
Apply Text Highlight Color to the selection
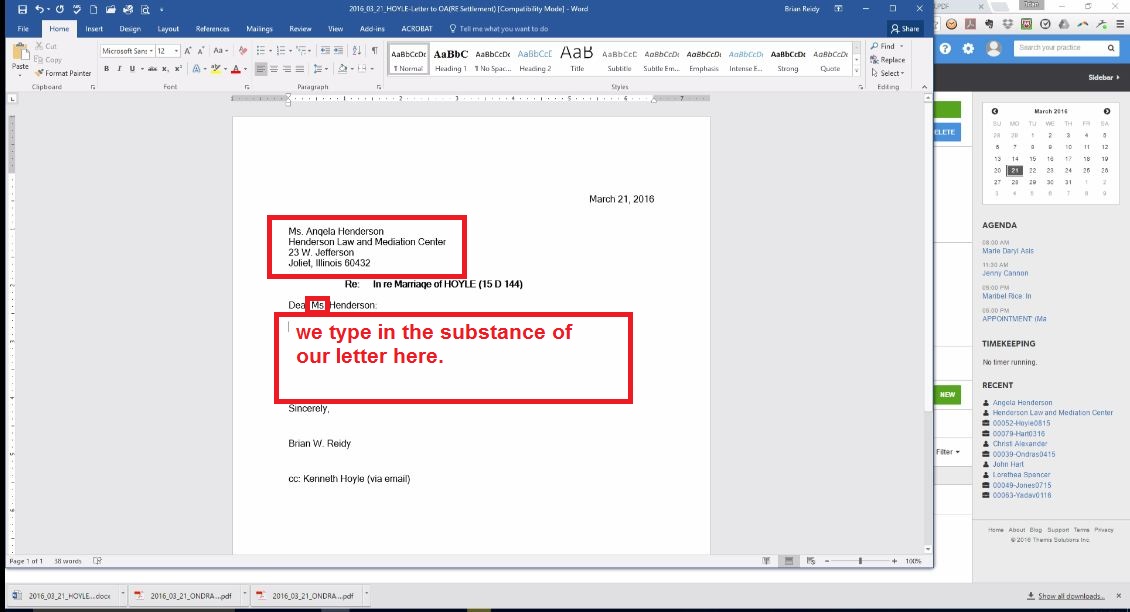214,68
